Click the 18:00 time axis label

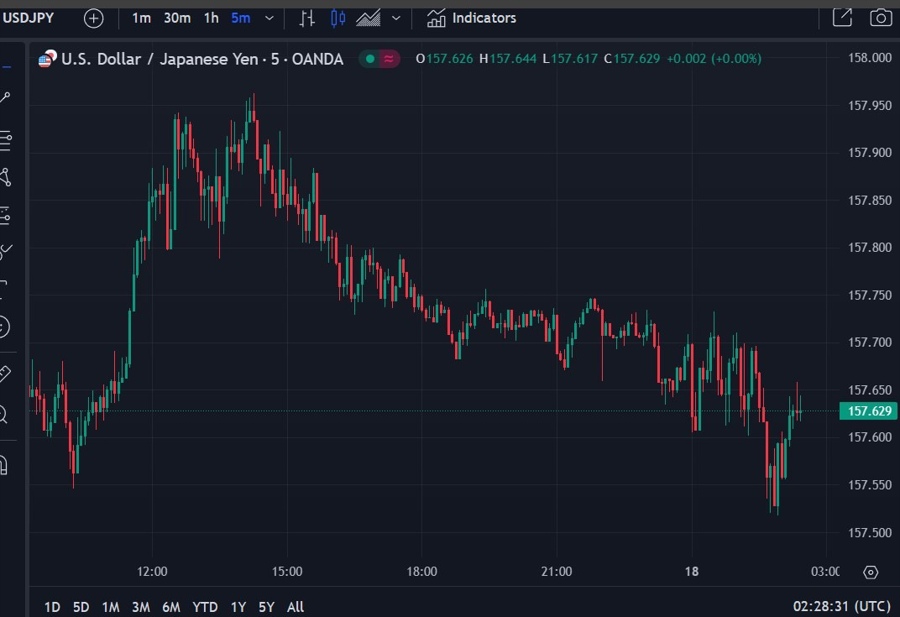[x=422, y=572]
